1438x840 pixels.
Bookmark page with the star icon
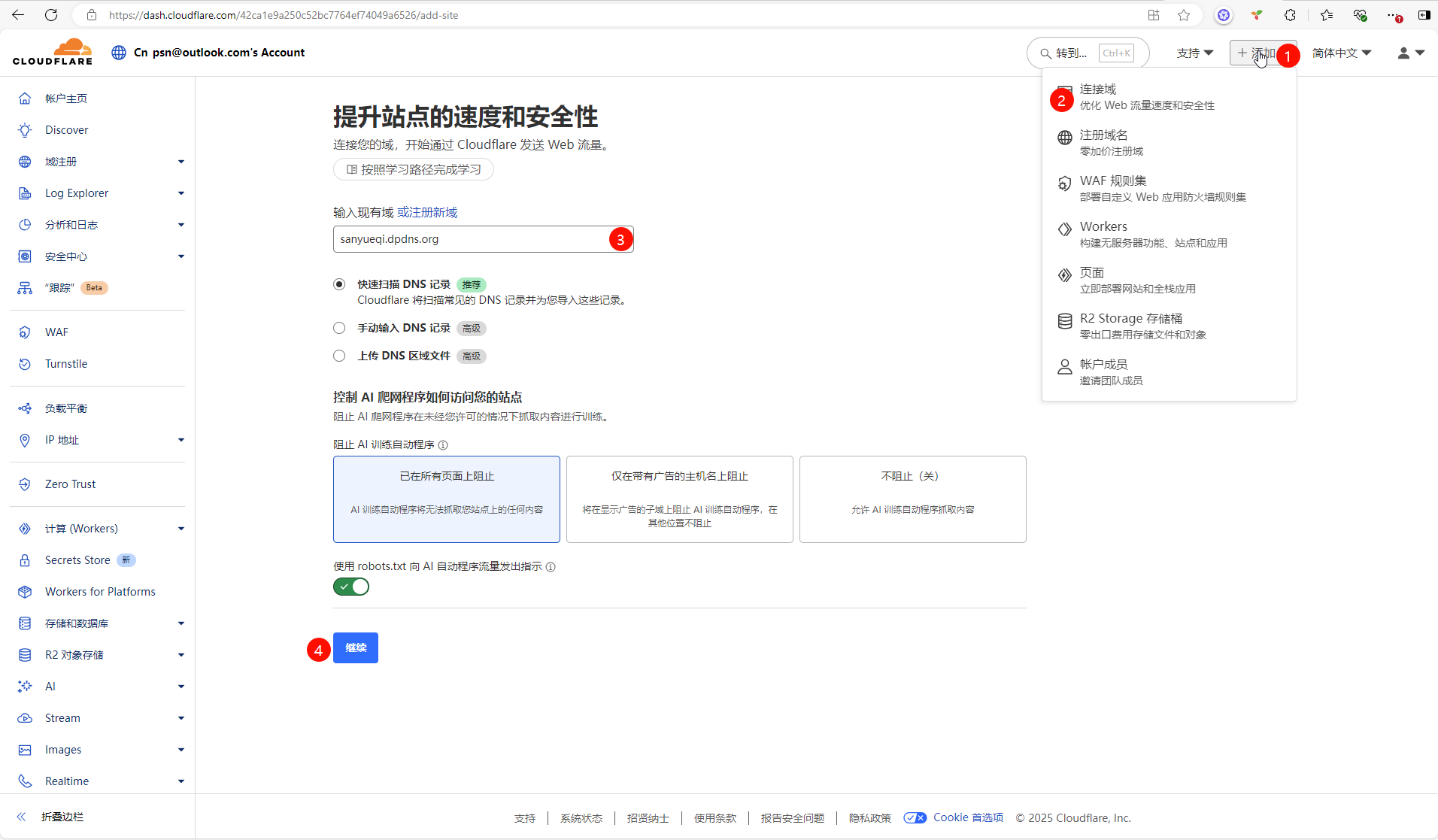1184,15
